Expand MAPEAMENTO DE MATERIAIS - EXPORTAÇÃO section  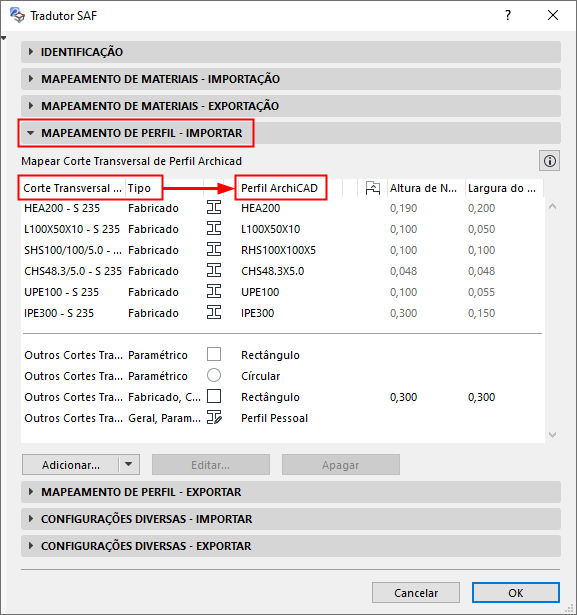pos(291,106)
